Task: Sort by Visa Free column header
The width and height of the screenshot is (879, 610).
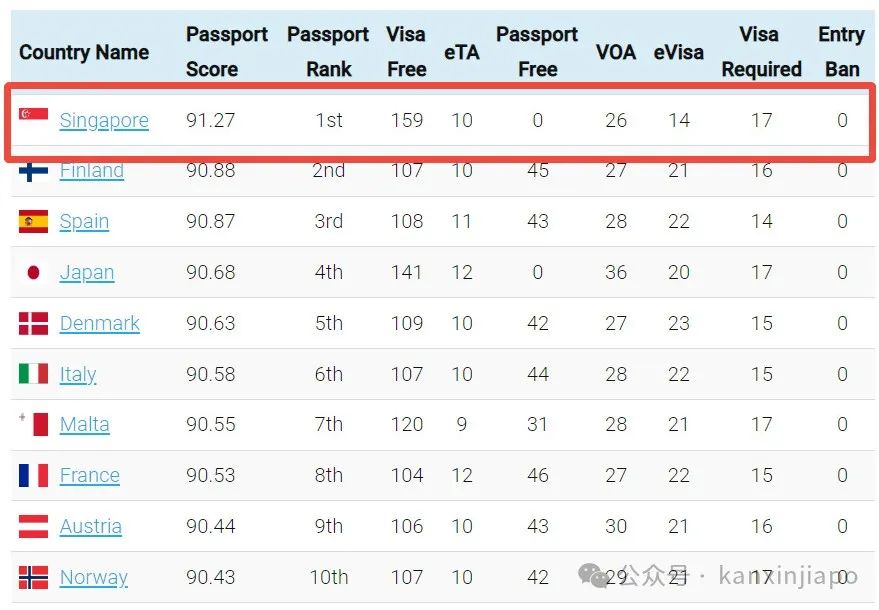Action: [x=406, y=52]
